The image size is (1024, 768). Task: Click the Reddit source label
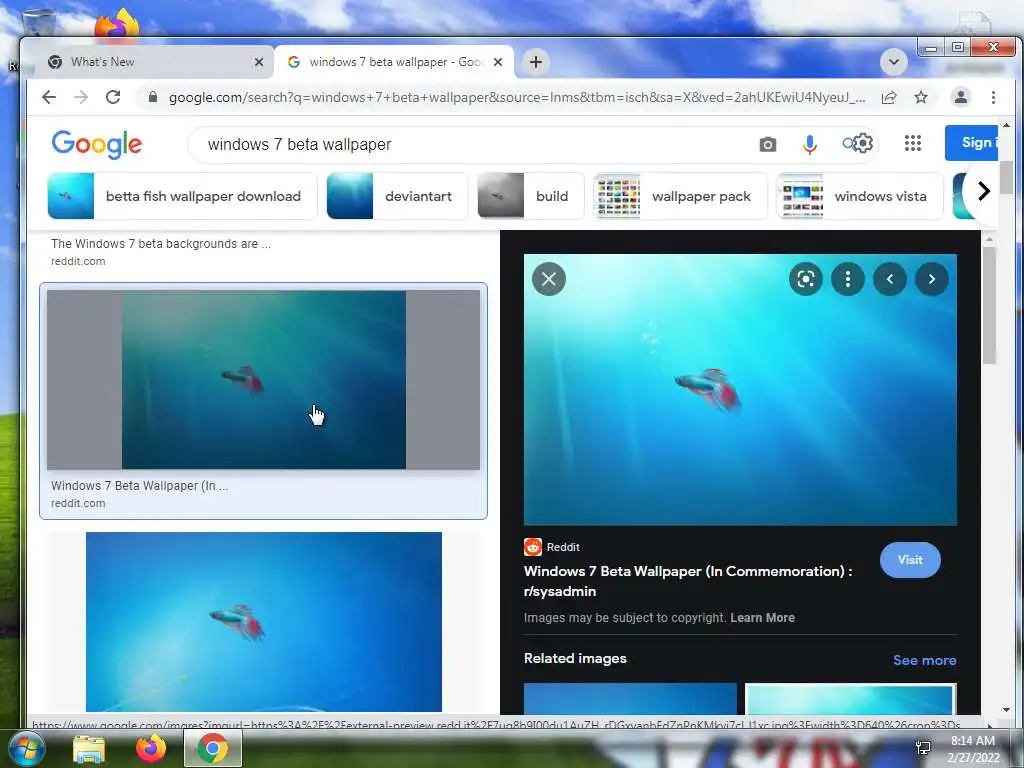[562, 547]
